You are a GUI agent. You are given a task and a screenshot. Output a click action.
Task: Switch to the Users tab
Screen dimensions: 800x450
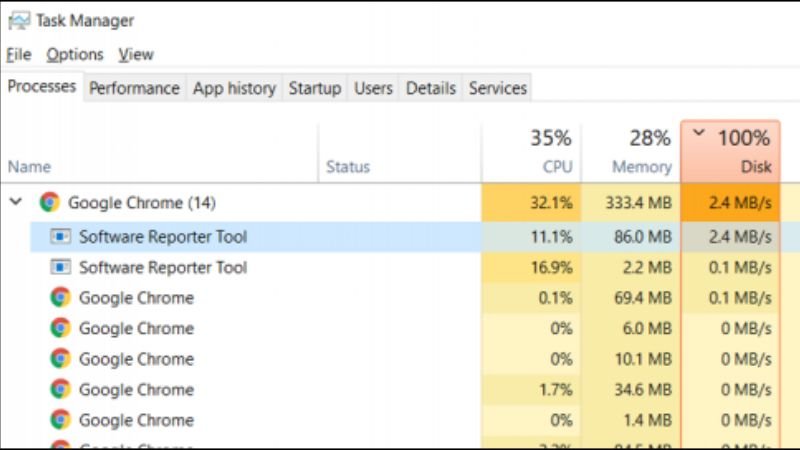[x=373, y=88]
